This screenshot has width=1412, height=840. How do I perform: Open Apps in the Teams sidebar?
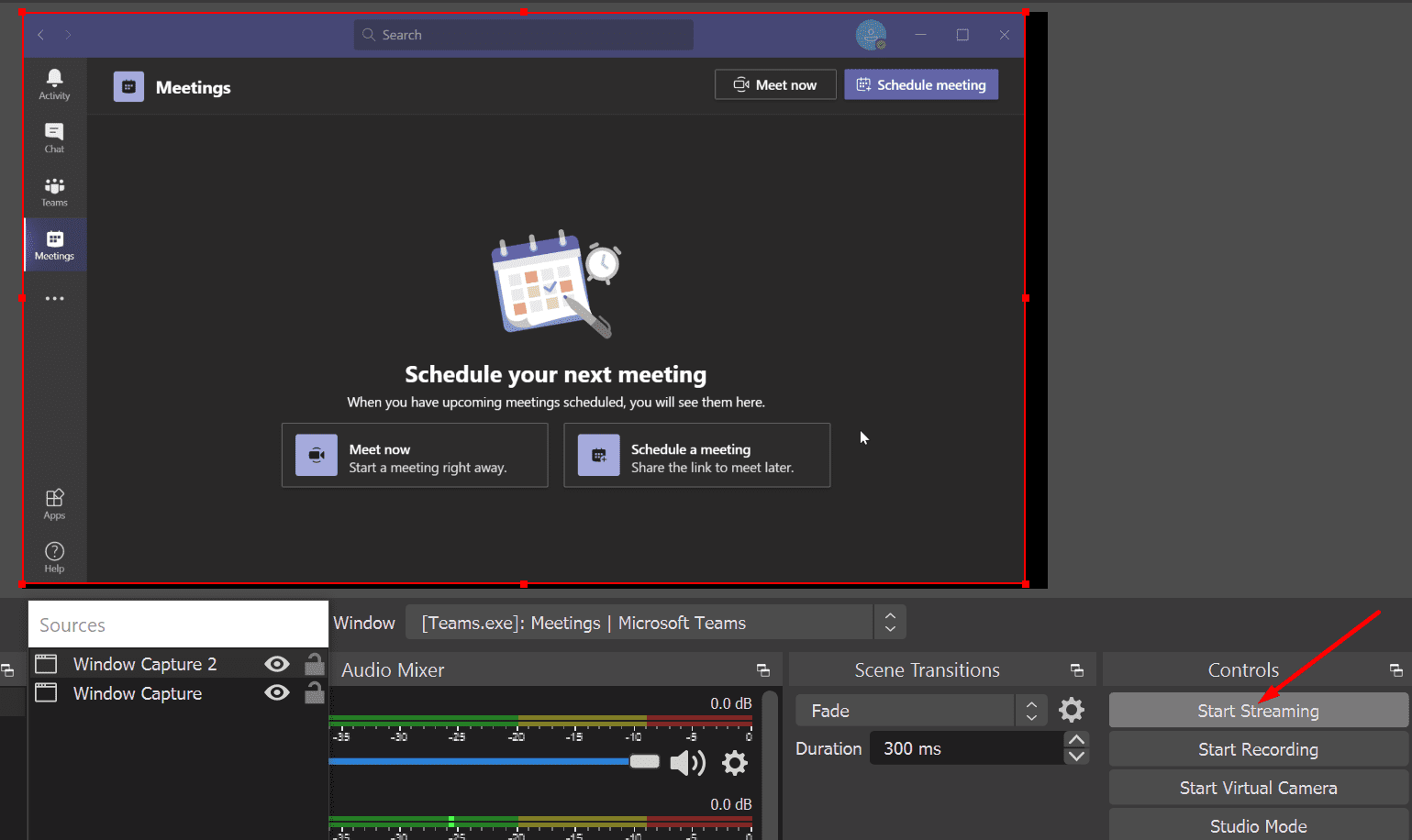pos(54,503)
